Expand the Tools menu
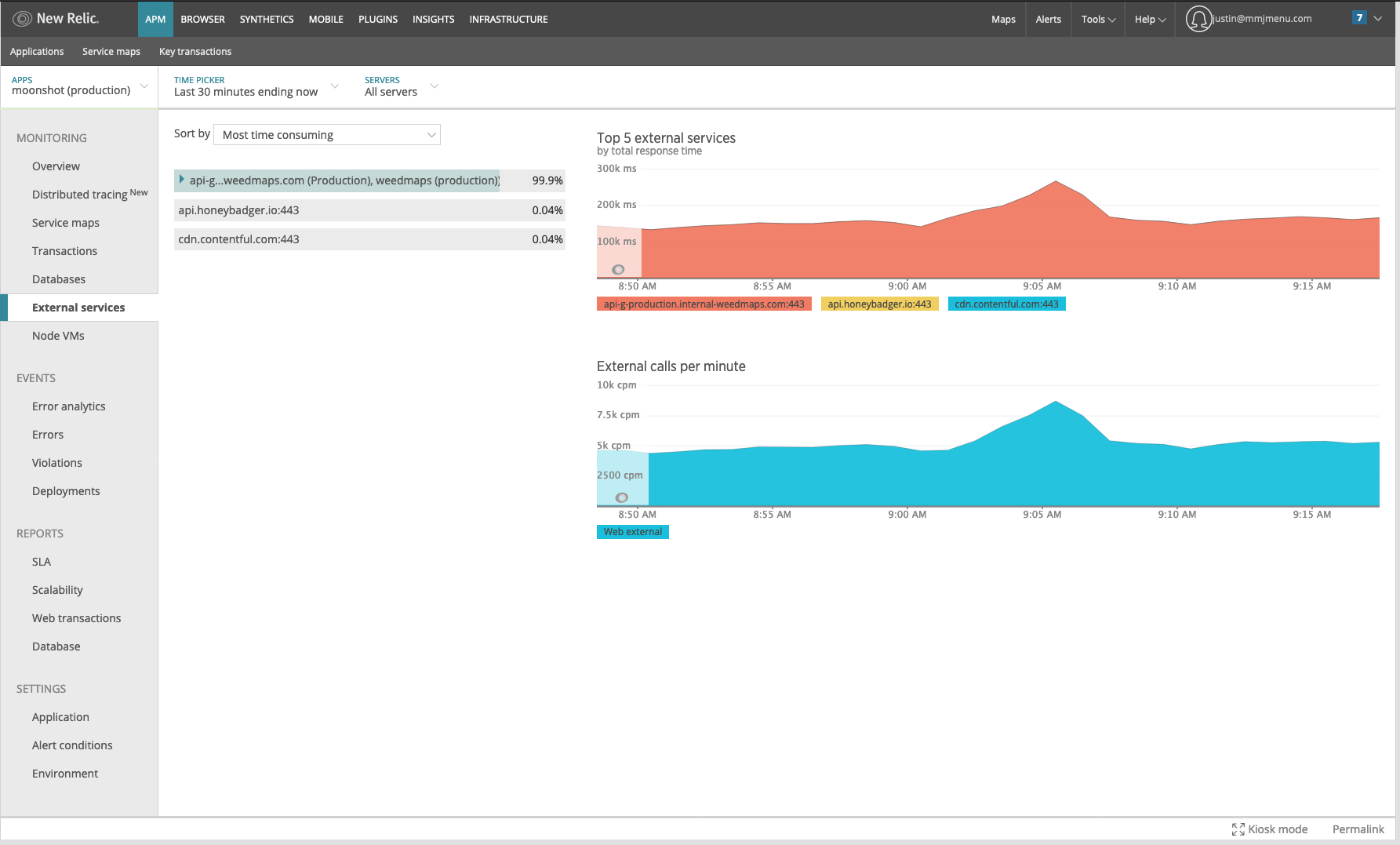The height and width of the screenshot is (845, 1400). point(1098,19)
